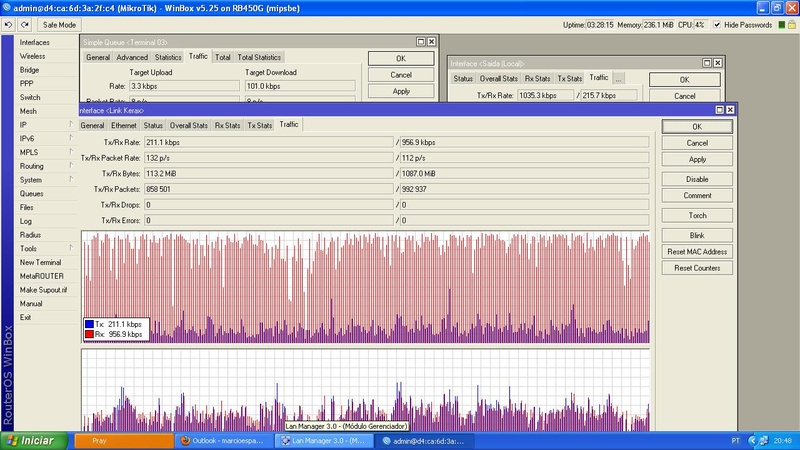This screenshot has height=450, width=800.
Task: Click Make Supout.rif
Action: [x=43, y=290]
